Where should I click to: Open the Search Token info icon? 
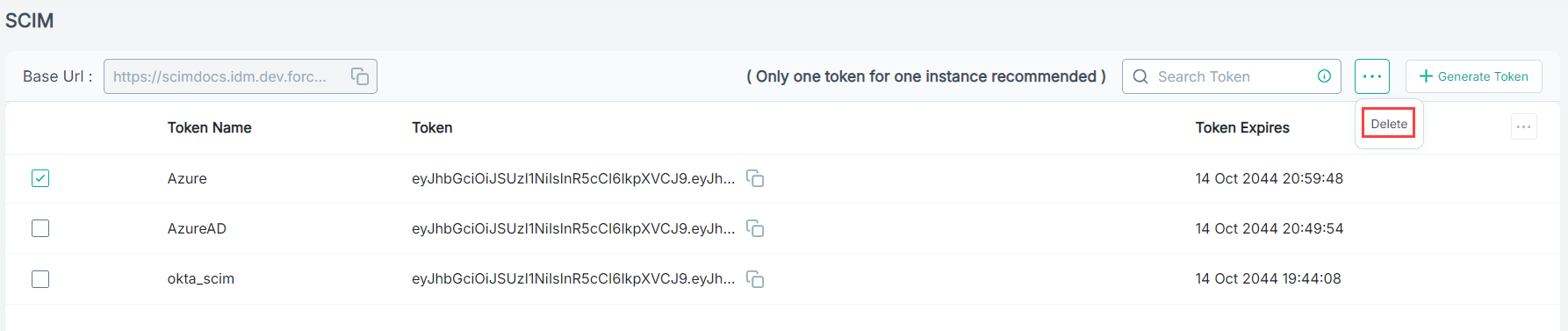(1324, 76)
